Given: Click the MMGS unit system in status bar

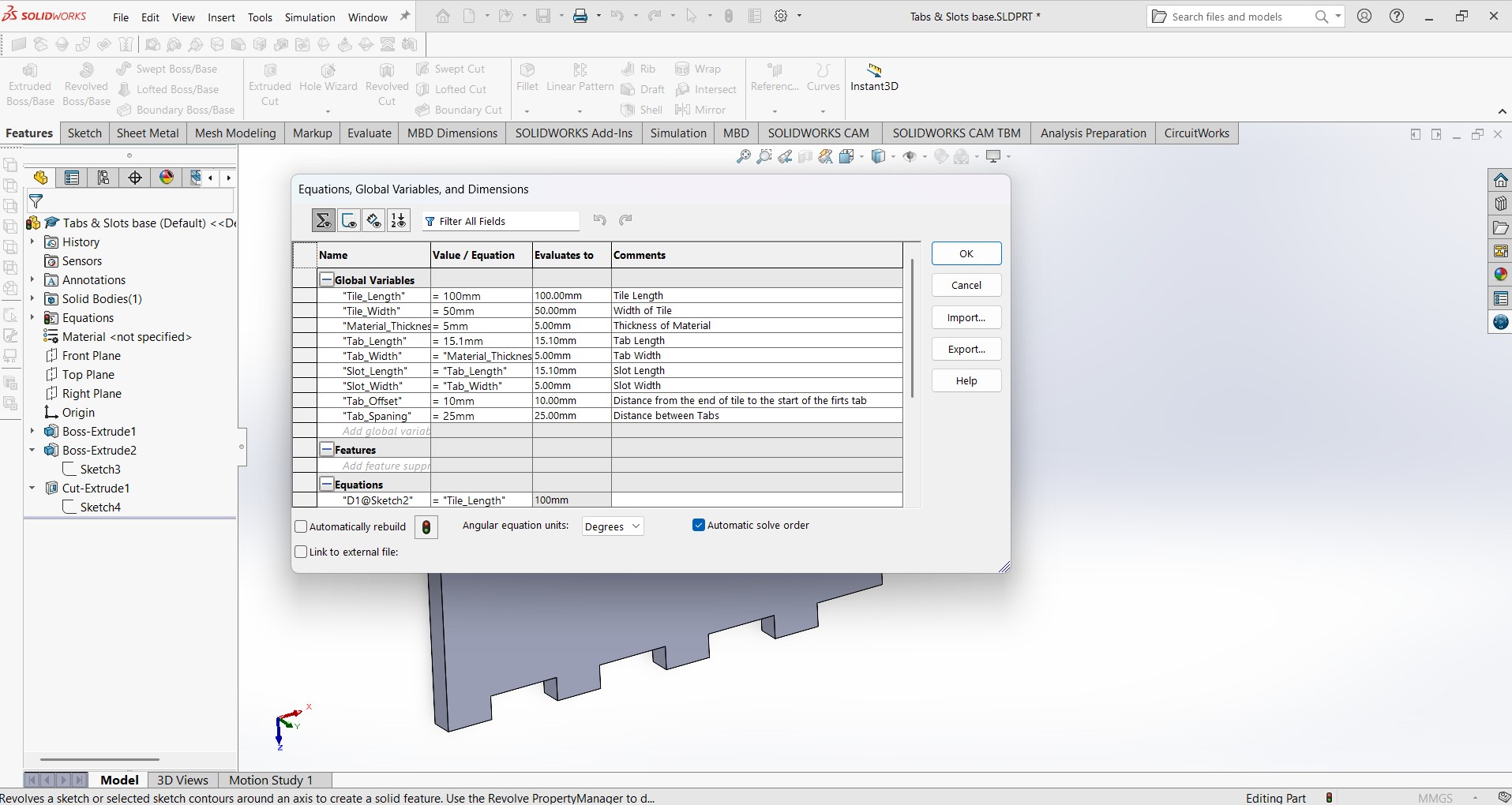Looking at the screenshot, I should 1435,798.
